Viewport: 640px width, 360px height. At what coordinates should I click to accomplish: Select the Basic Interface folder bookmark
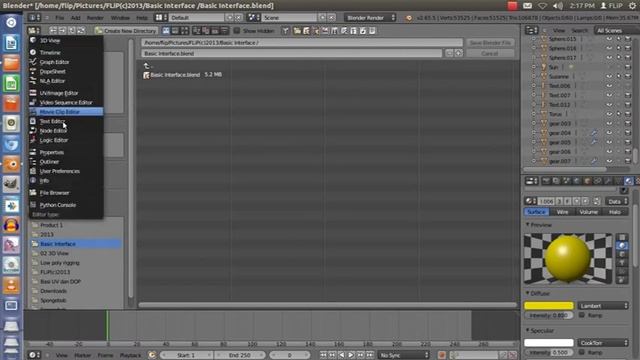click(x=76, y=244)
